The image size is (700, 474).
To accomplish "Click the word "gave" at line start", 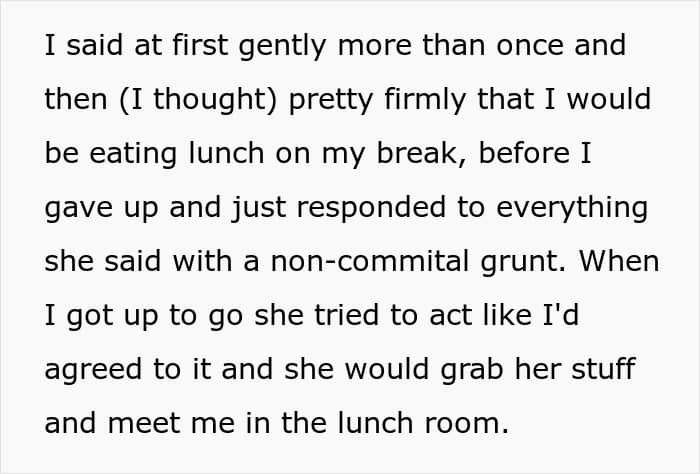I will (78, 209).
